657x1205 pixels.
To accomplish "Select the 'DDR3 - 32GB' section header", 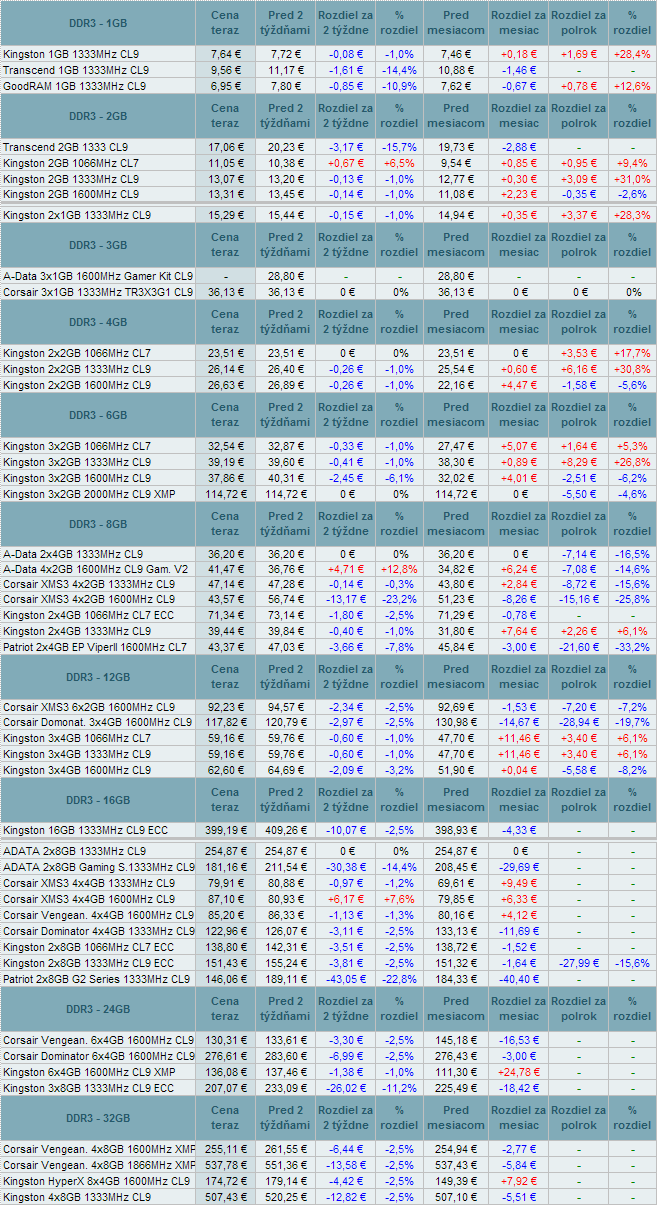I will [97, 1117].
